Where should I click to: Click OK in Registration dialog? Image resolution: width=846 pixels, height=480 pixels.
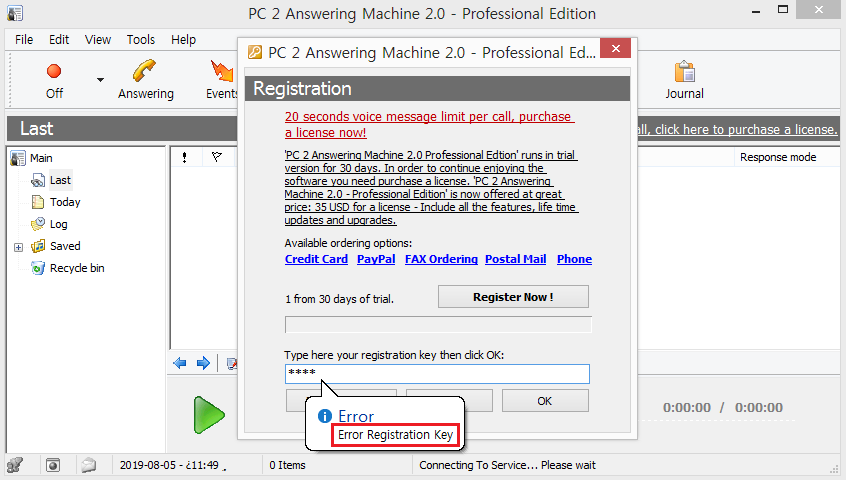[x=545, y=401]
